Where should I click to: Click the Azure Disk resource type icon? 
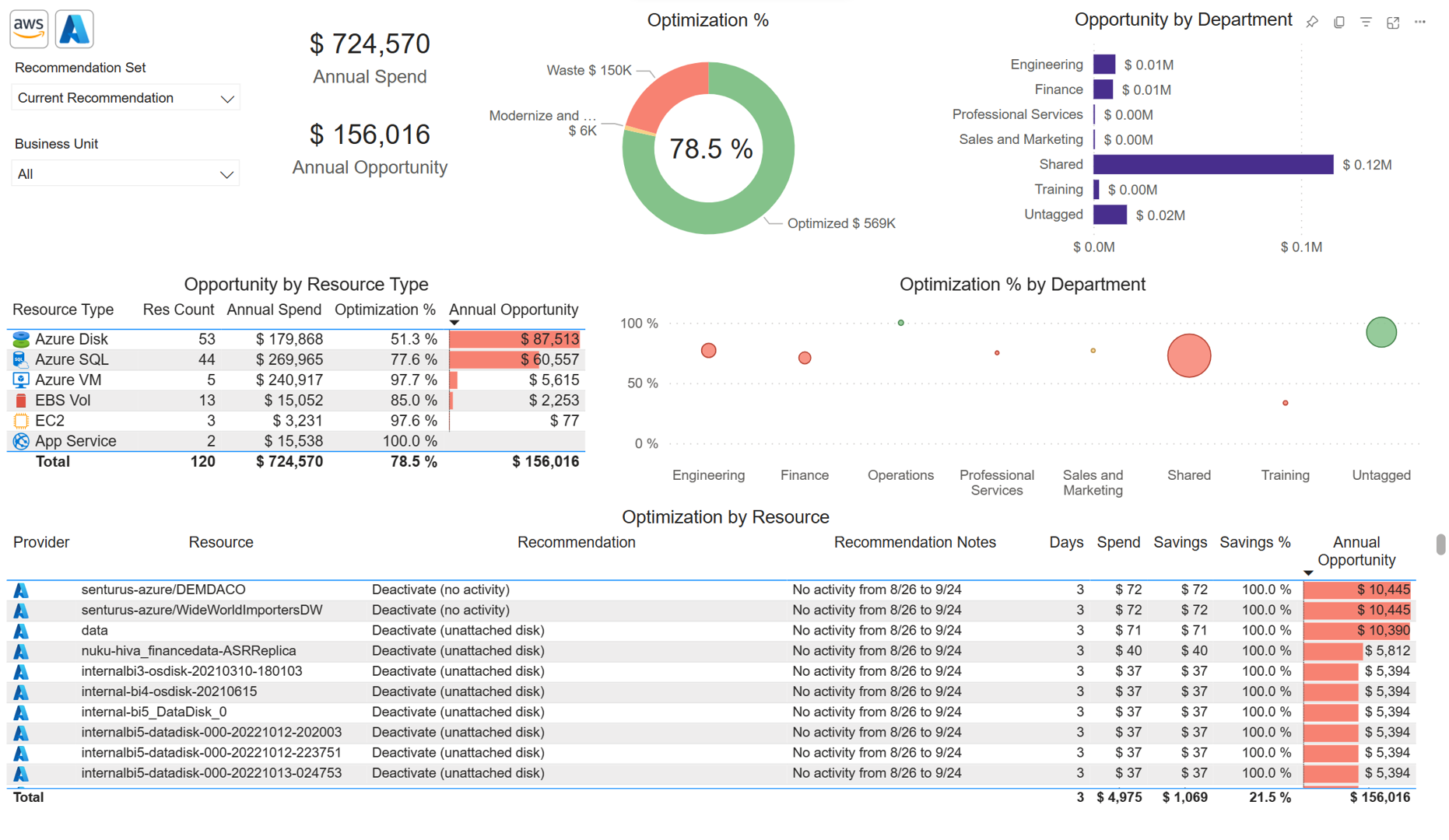click(20, 338)
